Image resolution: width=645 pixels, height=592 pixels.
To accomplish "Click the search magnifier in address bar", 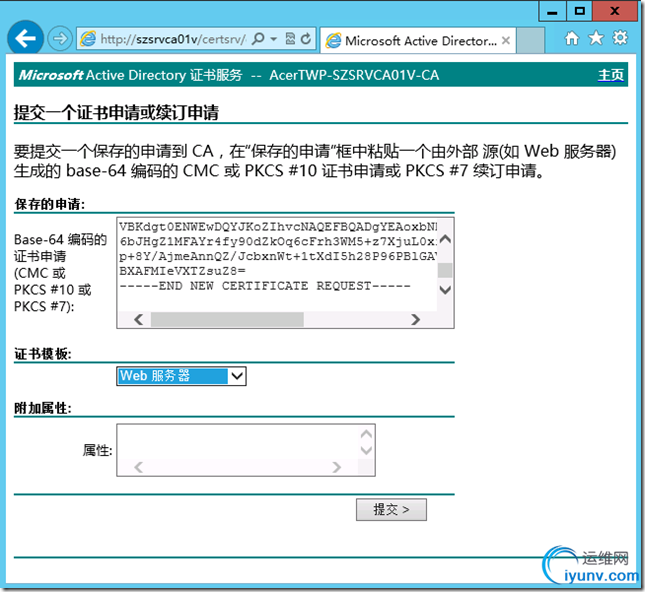I will (x=258, y=39).
